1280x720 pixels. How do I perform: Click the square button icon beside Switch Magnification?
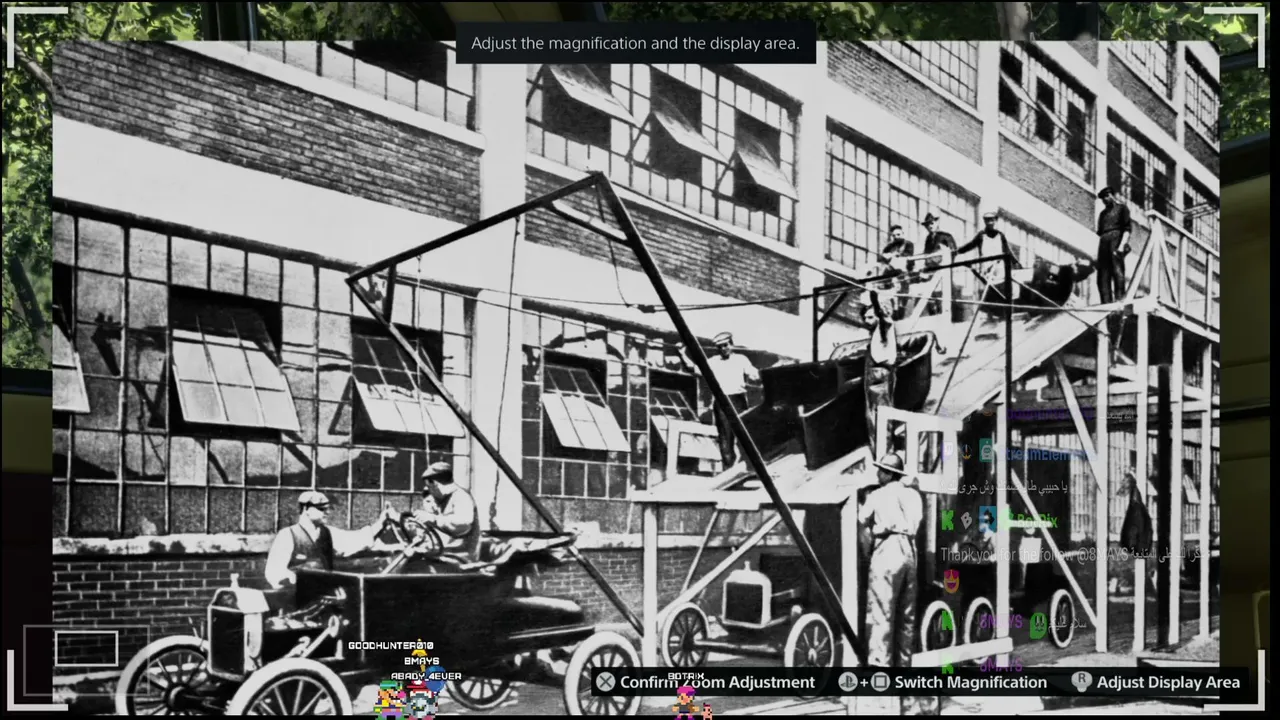pyautogui.click(x=880, y=682)
